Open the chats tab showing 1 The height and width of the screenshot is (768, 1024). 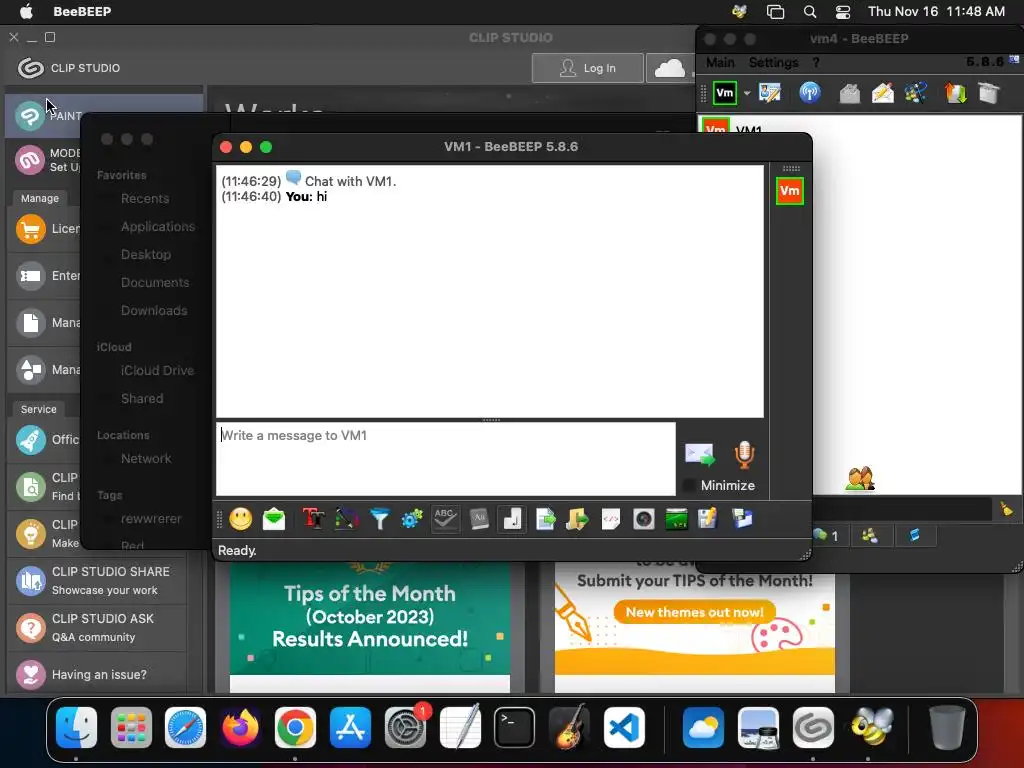[x=827, y=536]
